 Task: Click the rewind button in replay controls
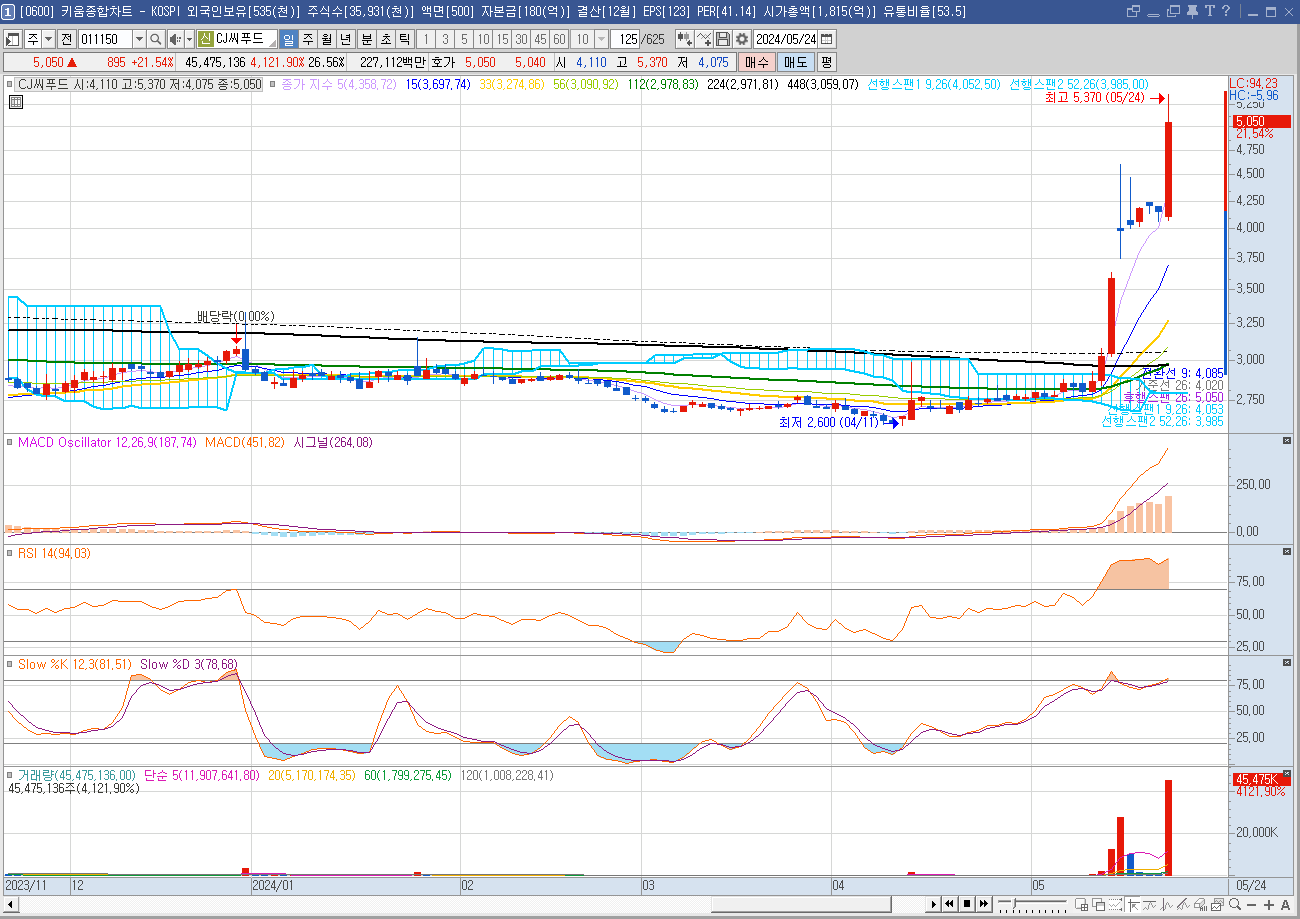coord(950,904)
